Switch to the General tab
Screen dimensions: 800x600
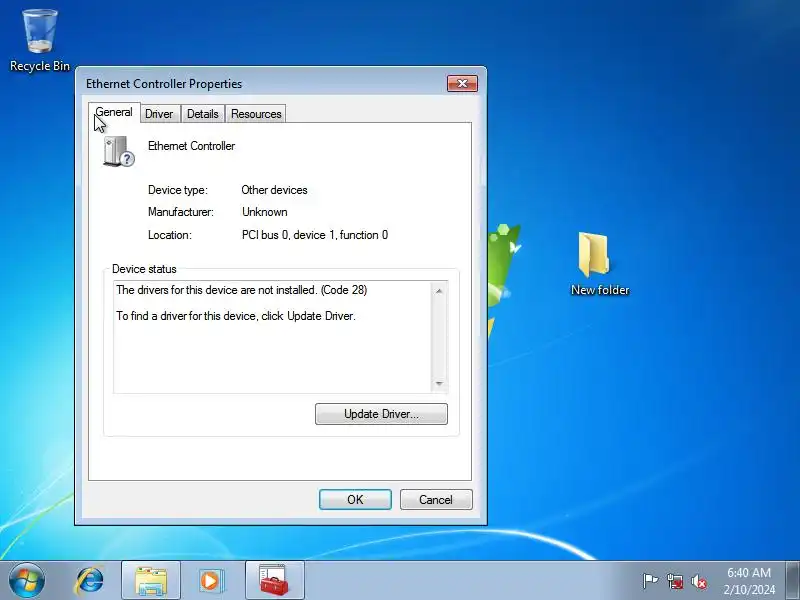(x=114, y=112)
